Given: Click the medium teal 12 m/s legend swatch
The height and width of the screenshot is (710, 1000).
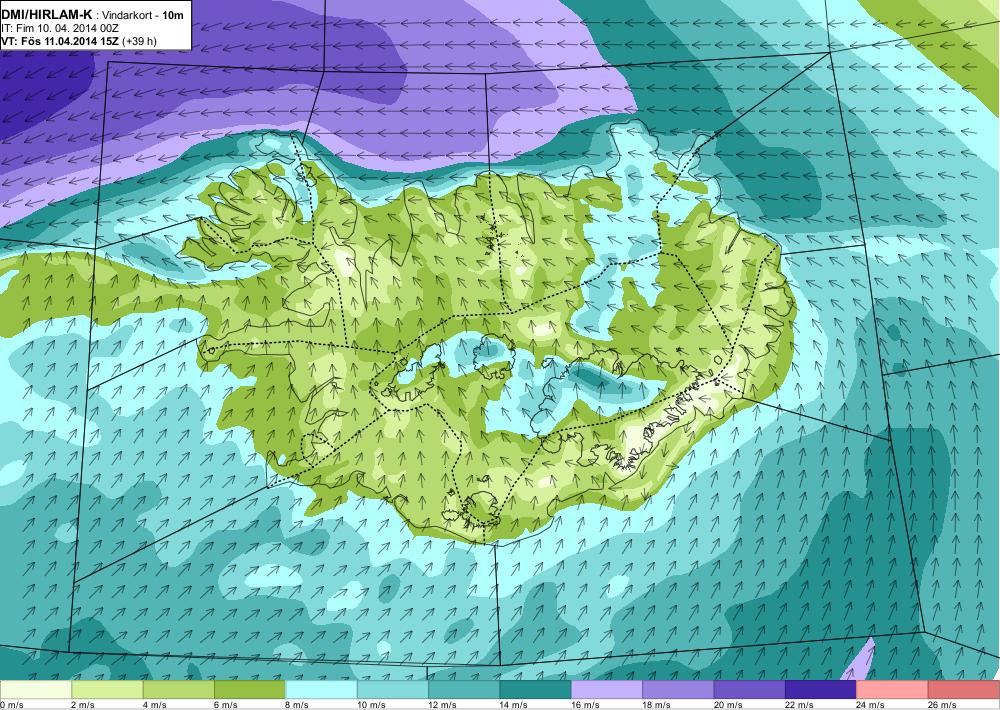Looking at the screenshot, I should (464, 690).
